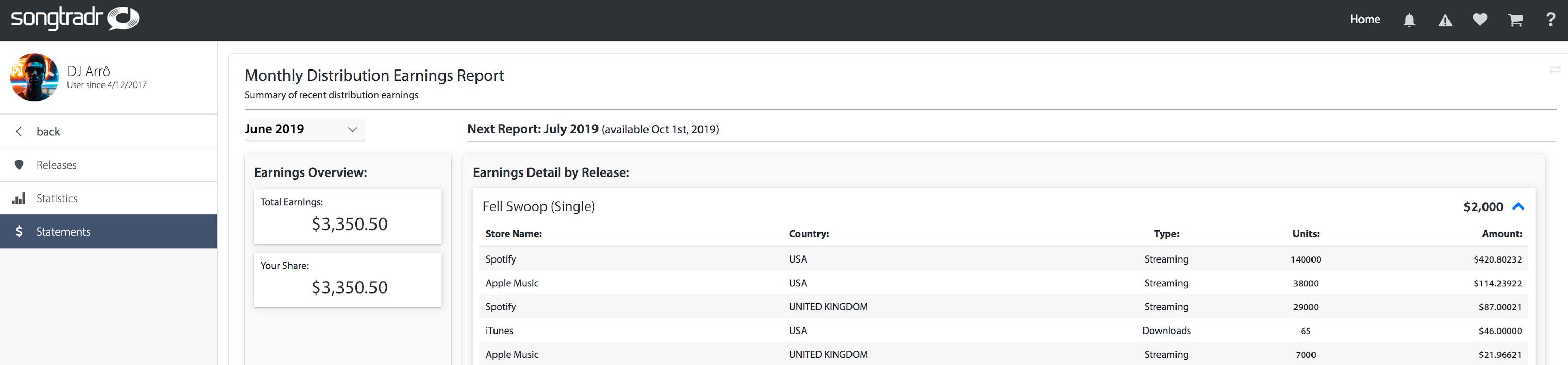This screenshot has width=1568, height=365.
Task: Select the 38000 units cell
Action: tap(1306, 283)
